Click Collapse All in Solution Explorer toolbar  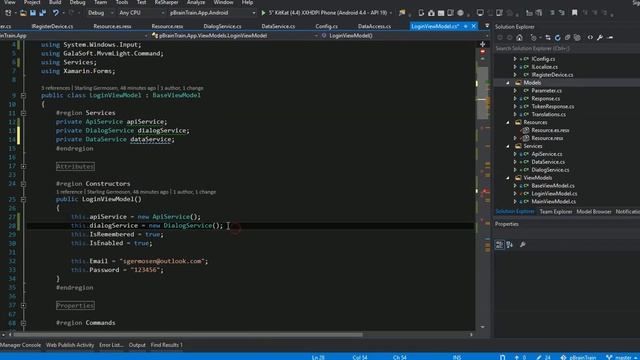[567, 38]
